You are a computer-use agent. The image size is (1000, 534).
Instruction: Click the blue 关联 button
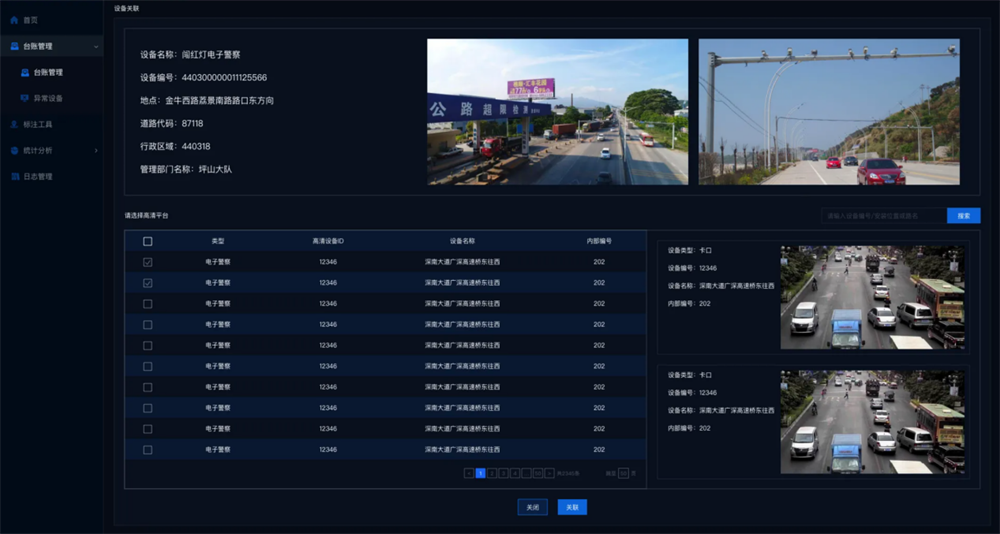tap(572, 507)
